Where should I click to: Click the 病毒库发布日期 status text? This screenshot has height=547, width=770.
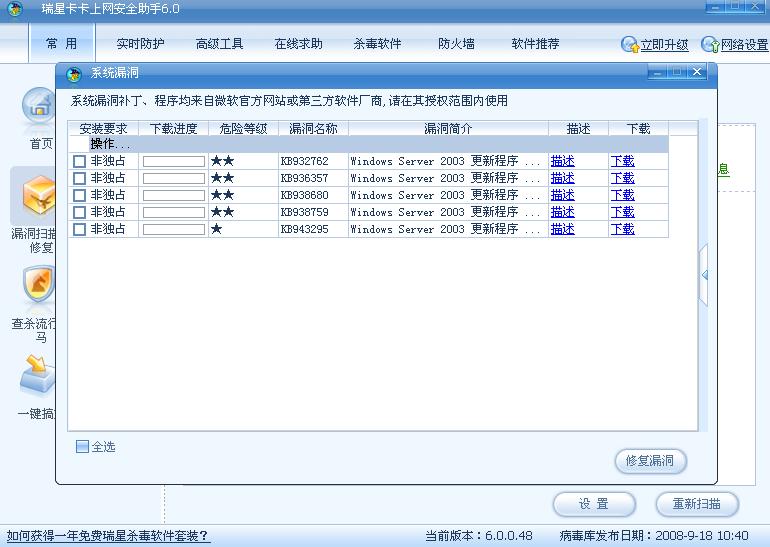pyautogui.click(x=654, y=535)
